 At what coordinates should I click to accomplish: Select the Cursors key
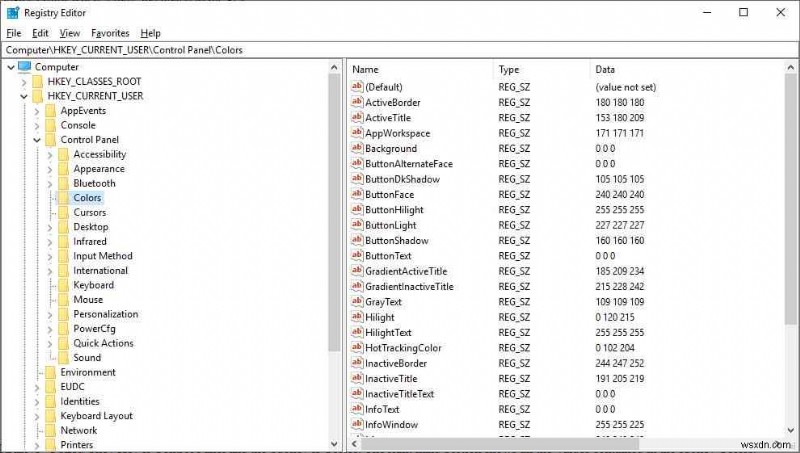[90, 212]
